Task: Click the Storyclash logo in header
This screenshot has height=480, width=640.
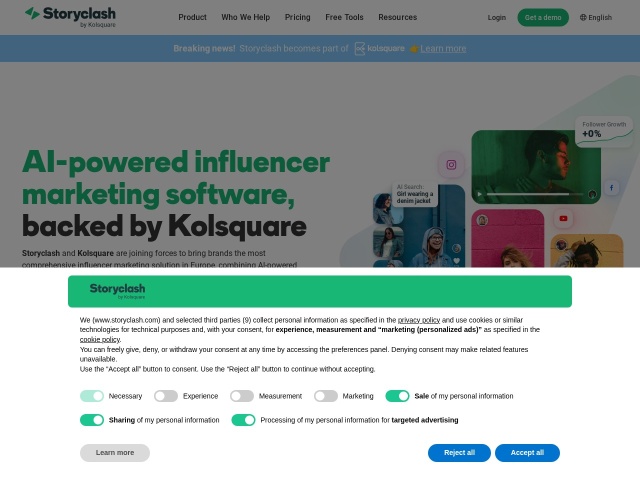Action: [x=70, y=17]
